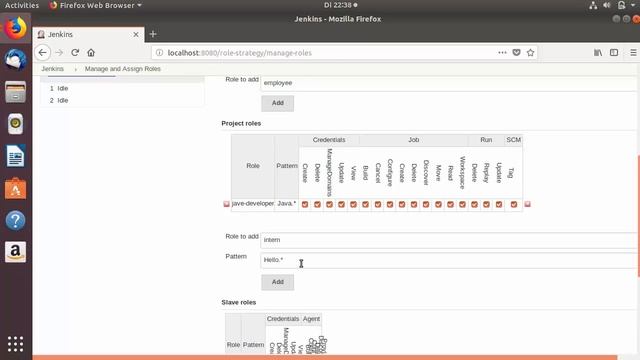Uncheck Credentials View for jave-developer
The image size is (640, 360).
[353, 204]
